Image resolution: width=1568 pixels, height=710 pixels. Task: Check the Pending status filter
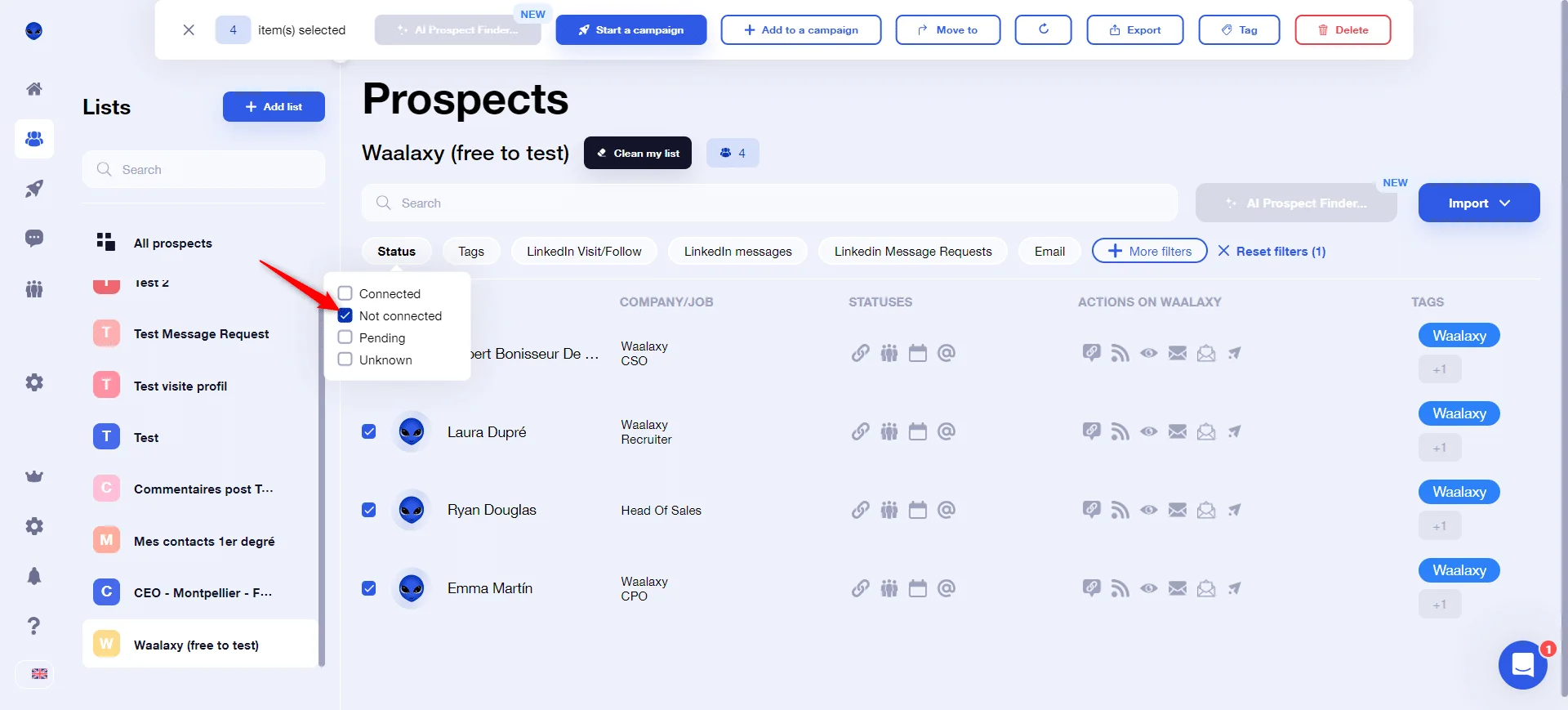click(x=345, y=337)
